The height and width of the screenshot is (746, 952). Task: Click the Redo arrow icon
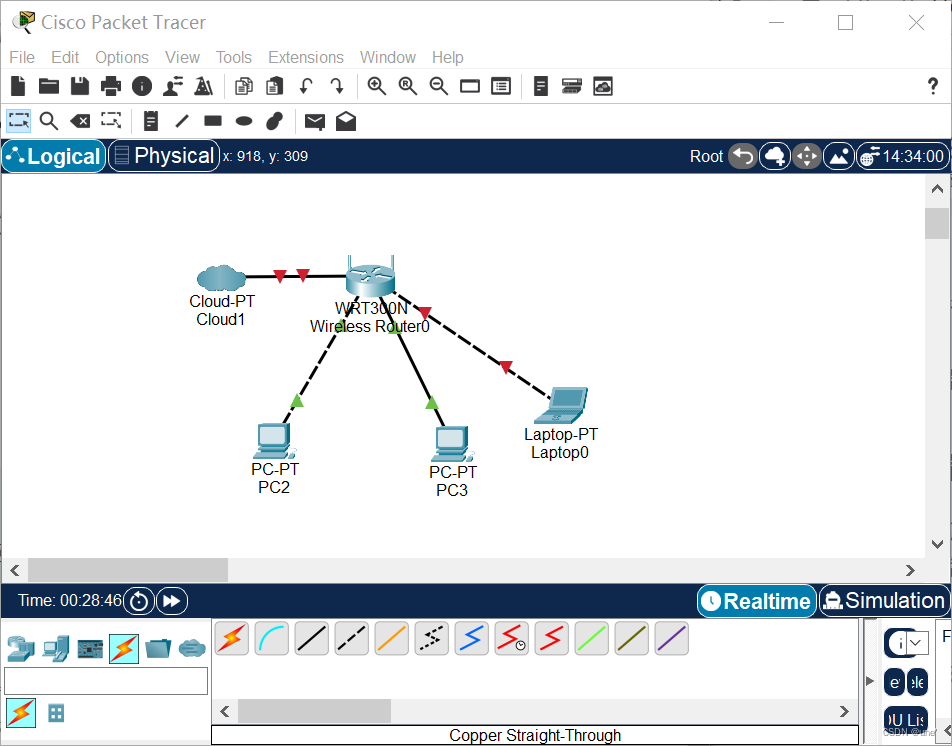[337, 86]
